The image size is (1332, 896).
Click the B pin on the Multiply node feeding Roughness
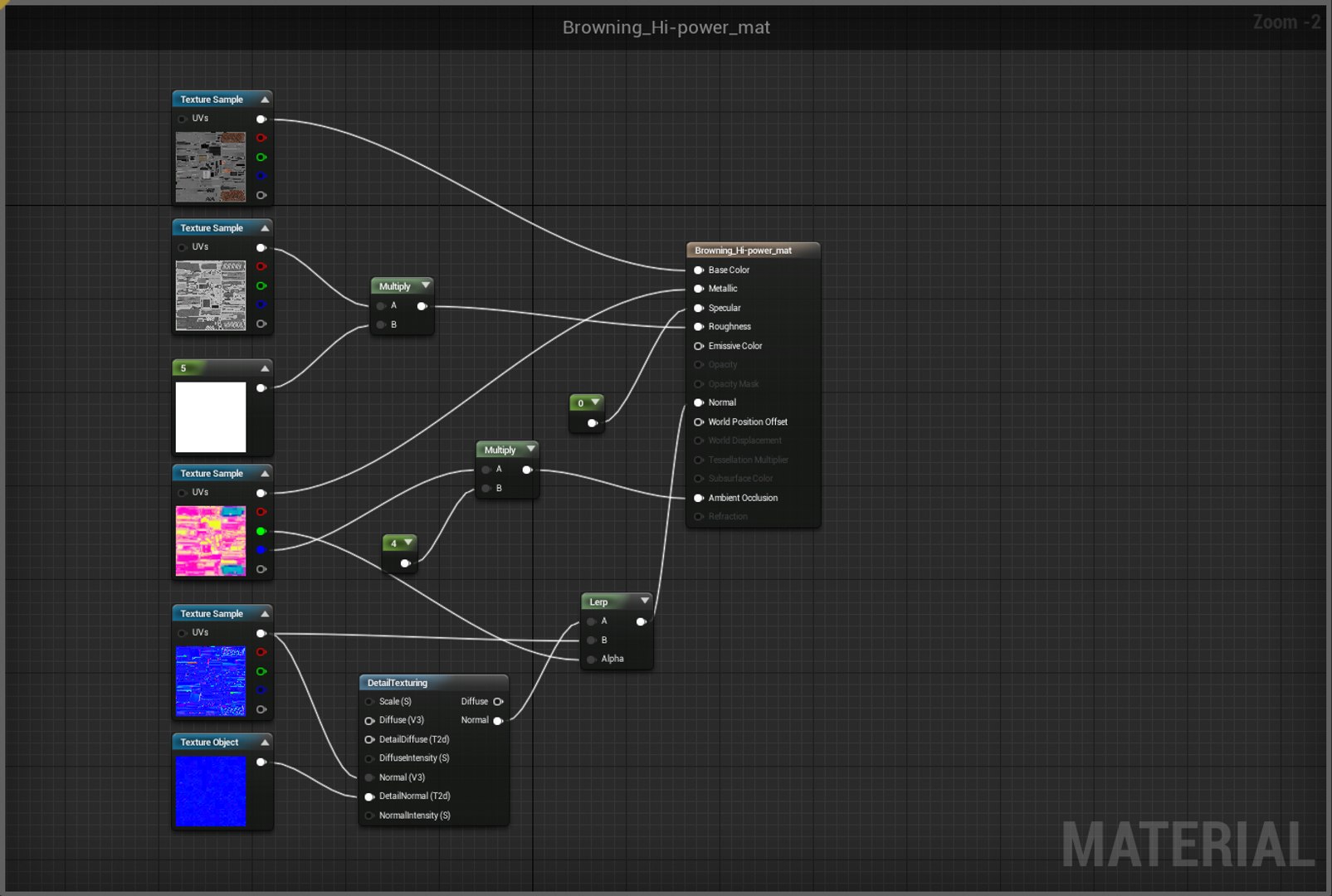point(380,325)
